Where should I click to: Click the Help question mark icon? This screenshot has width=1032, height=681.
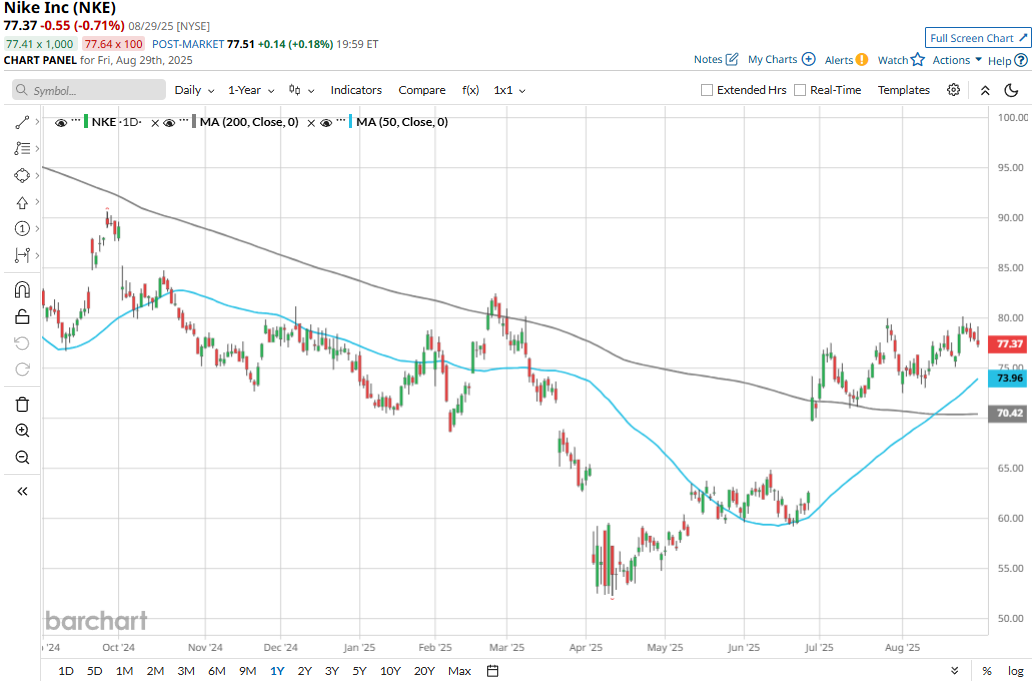click(x=1021, y=61)
